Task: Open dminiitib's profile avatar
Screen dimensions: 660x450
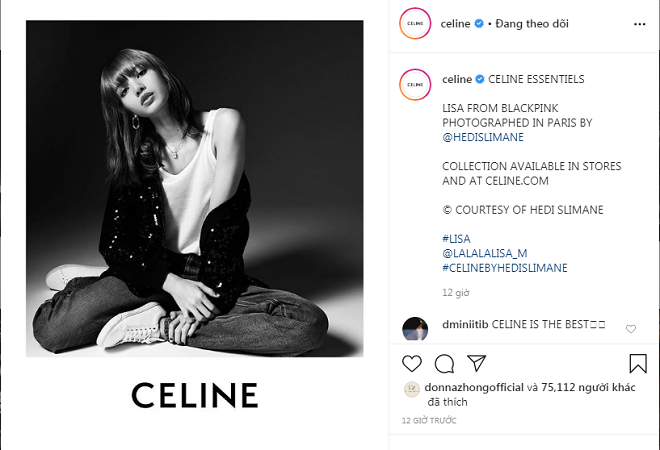Action: [x=415, y=328]
